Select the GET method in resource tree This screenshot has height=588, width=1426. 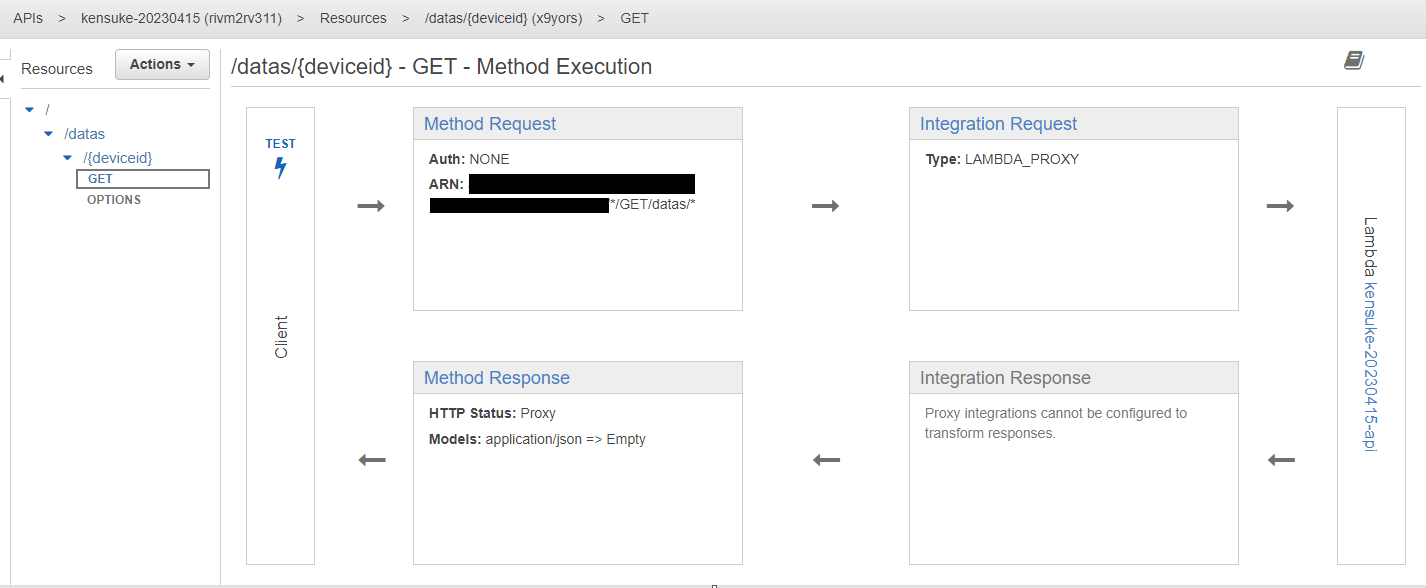pyautogui.click(x=101, y=179)
